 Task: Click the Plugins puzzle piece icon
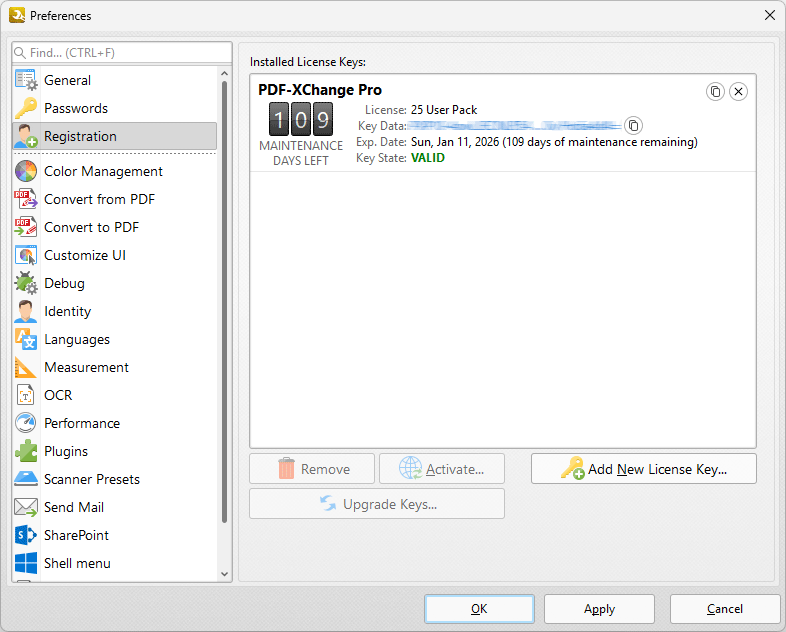(26, 452)
